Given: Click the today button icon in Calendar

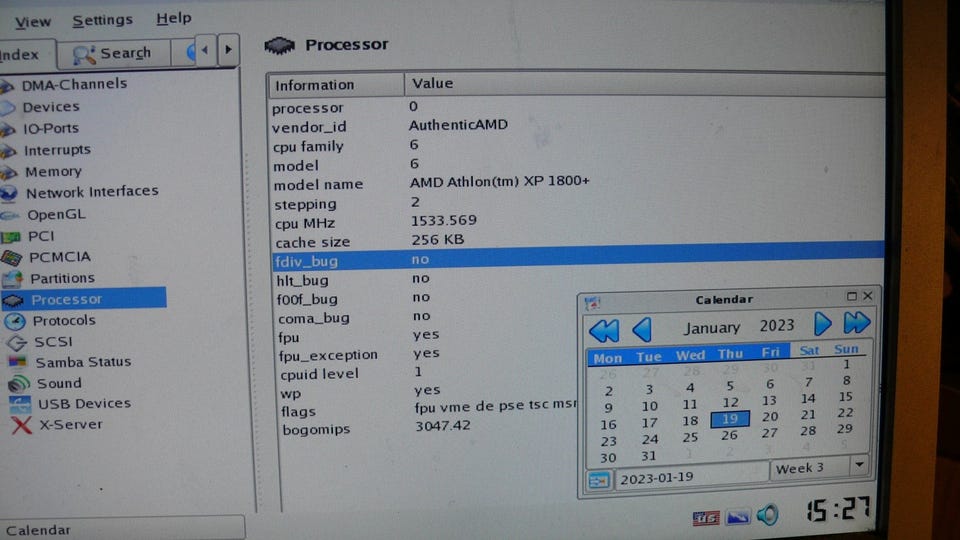Looking at the screenshot, I should (599, 481).
